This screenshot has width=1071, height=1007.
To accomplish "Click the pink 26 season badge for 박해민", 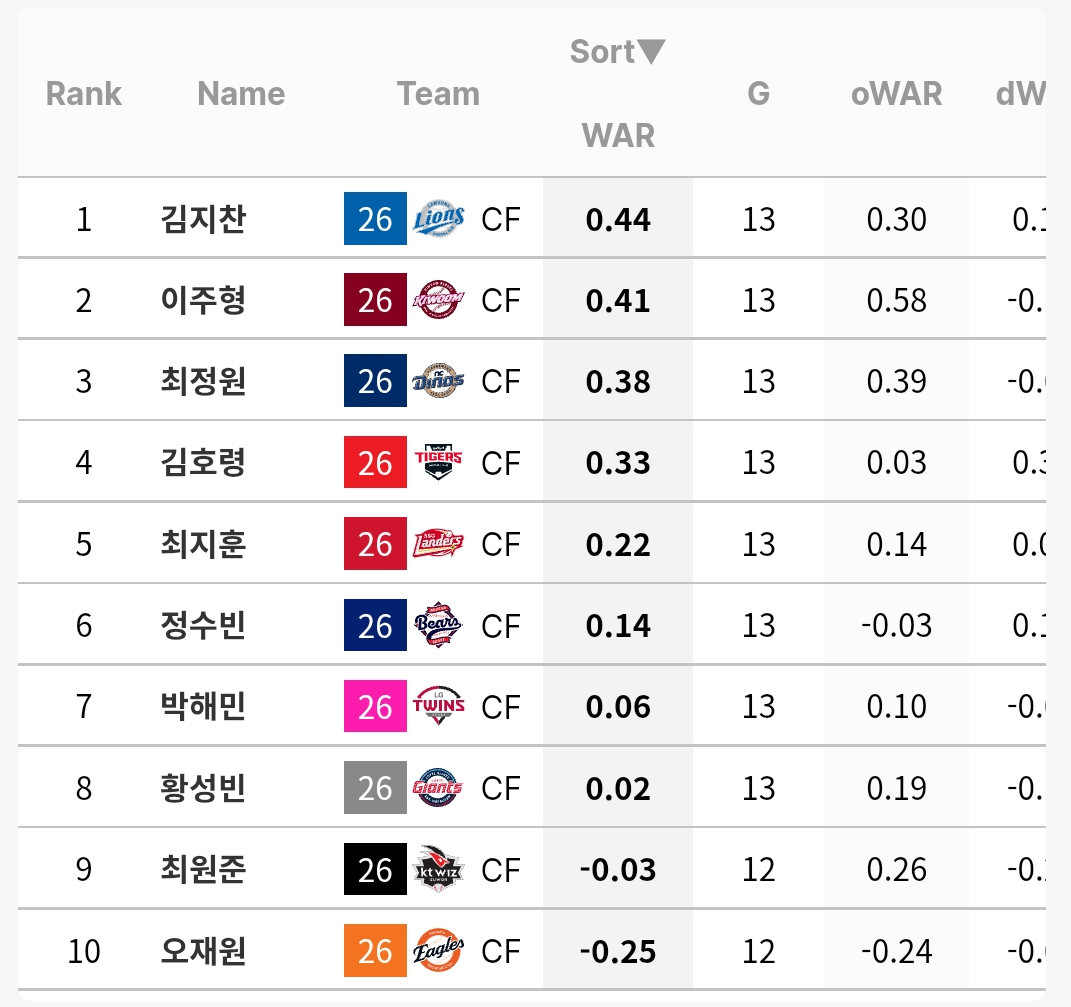I will [375, 706].
